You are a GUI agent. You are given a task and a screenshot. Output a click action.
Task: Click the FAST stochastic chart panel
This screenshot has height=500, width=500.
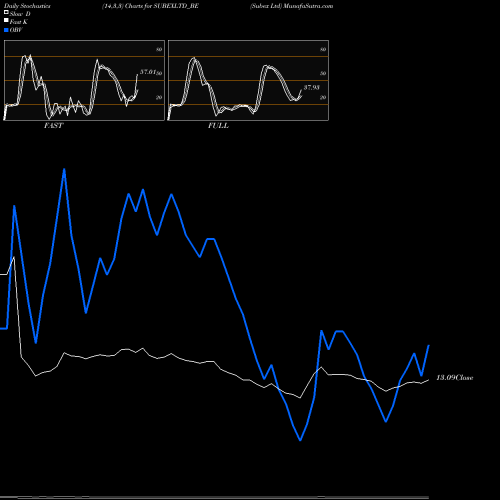(x=84, y=80)
